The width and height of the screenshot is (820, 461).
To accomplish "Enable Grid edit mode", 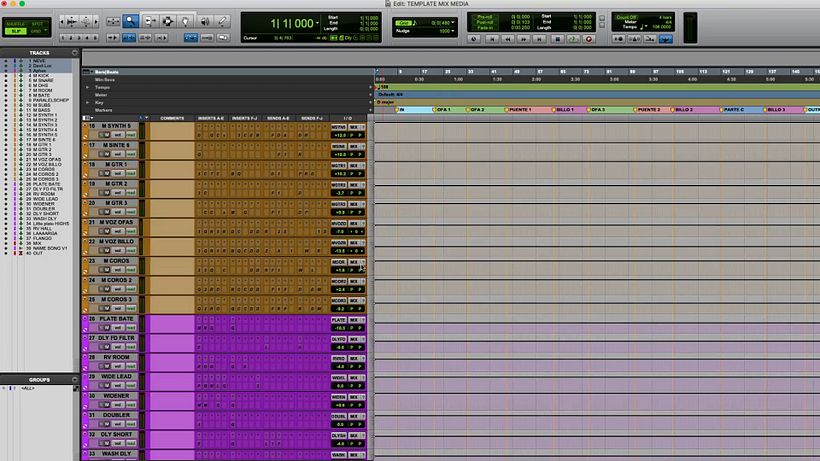I will tap(37, 31).
